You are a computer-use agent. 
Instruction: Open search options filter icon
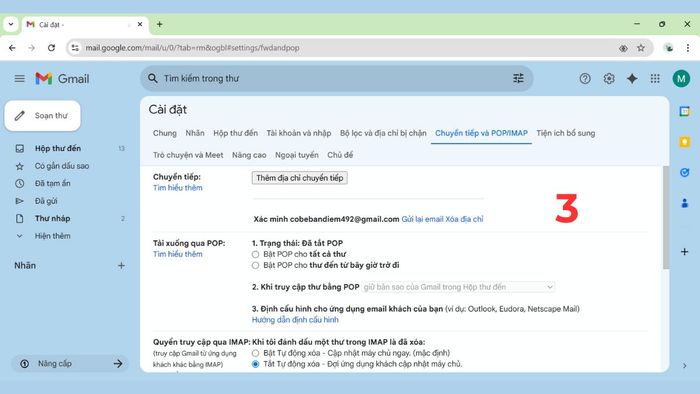pos(518,79)
